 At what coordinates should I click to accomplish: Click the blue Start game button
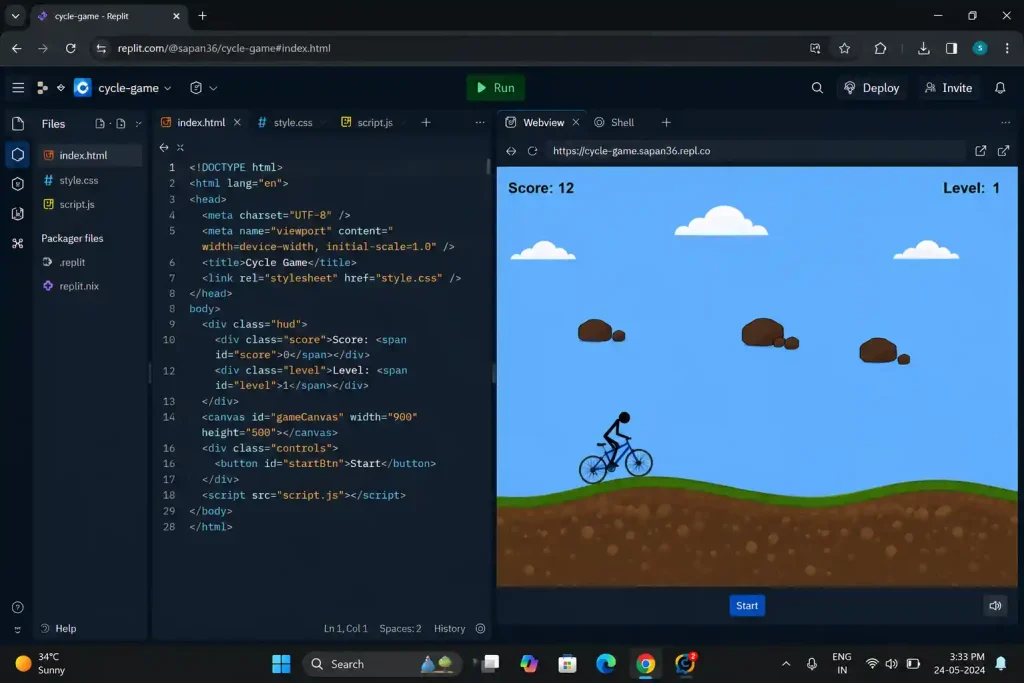[x=747, y=605]
